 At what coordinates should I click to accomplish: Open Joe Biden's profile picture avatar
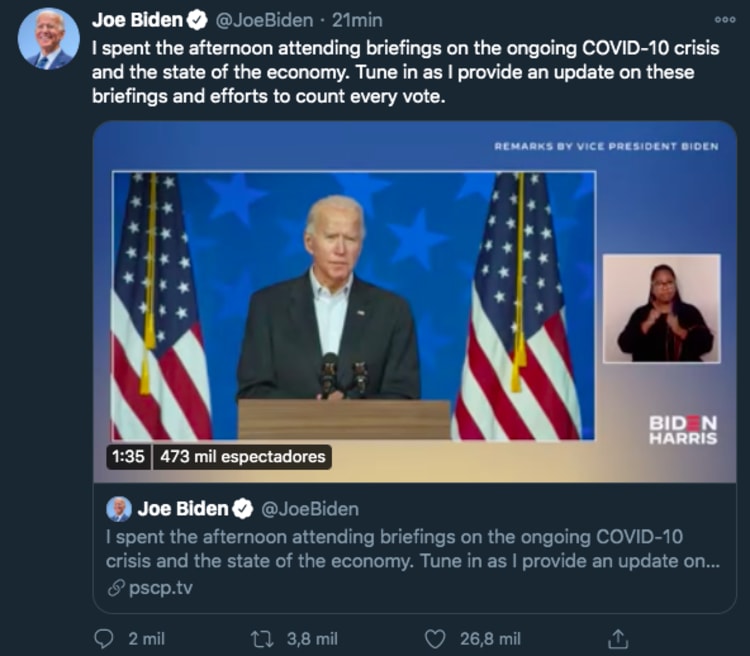pyautogui.click(x=47, y=39)
